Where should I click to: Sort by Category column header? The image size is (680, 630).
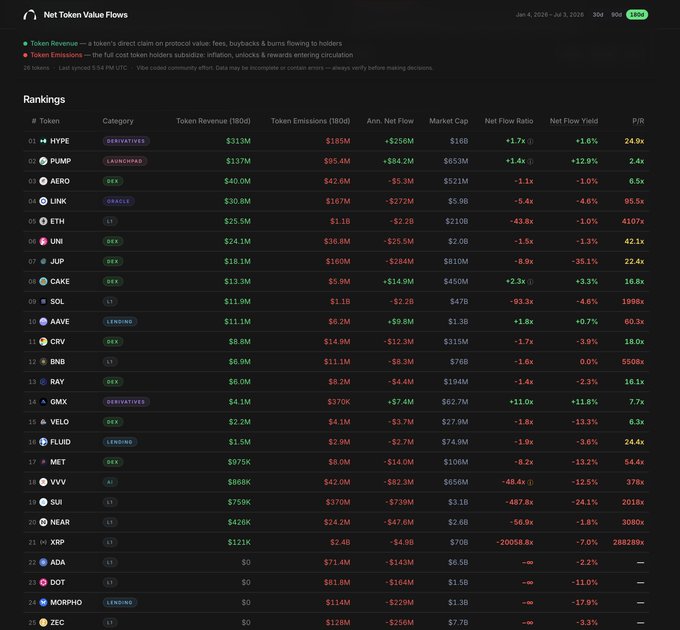point(118,121)
